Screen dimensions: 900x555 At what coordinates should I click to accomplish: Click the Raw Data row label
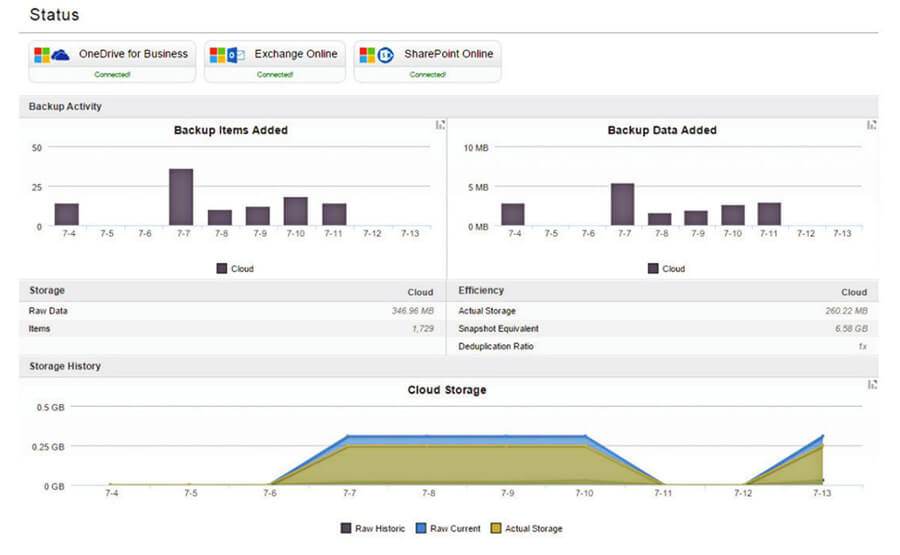click(48, 311)
